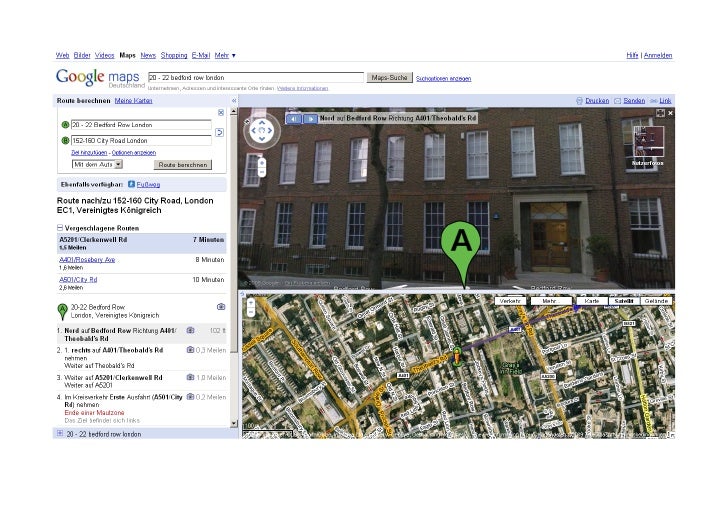Image resolution: width=728 pixels, height=514 pixels.
Task: Click the directions panel scroll down arrow
Action: (234, 423)
